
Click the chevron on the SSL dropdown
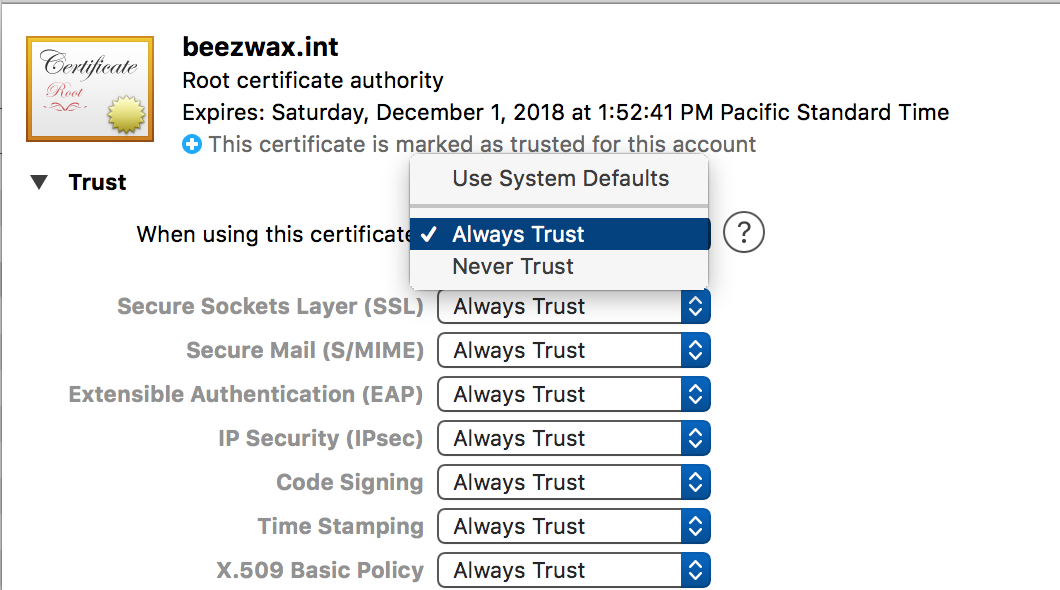695,306
